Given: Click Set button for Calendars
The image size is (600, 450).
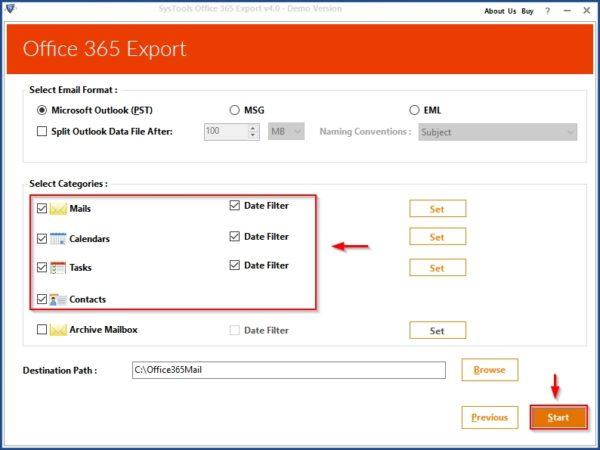Looking at the screenshot, I should click(x=437, y=236).
